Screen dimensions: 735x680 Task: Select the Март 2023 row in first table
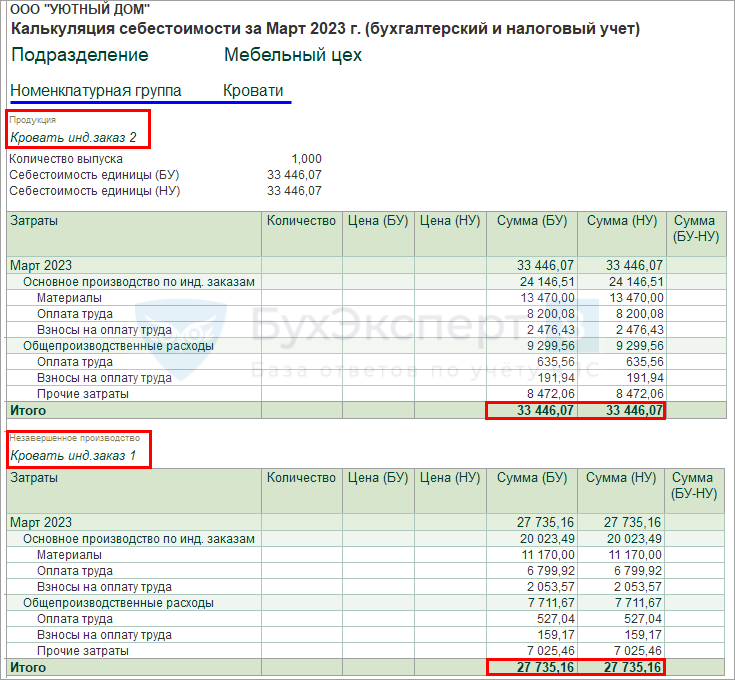point(367,265)
